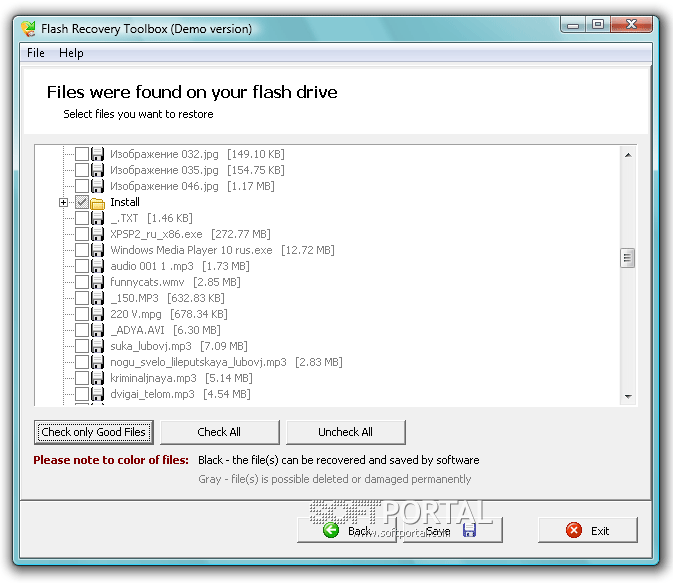Viewport: 673px width, 583px height.
Task: Select the dvigai_telom.mp3 file name
Action: [x=152, y=394]
